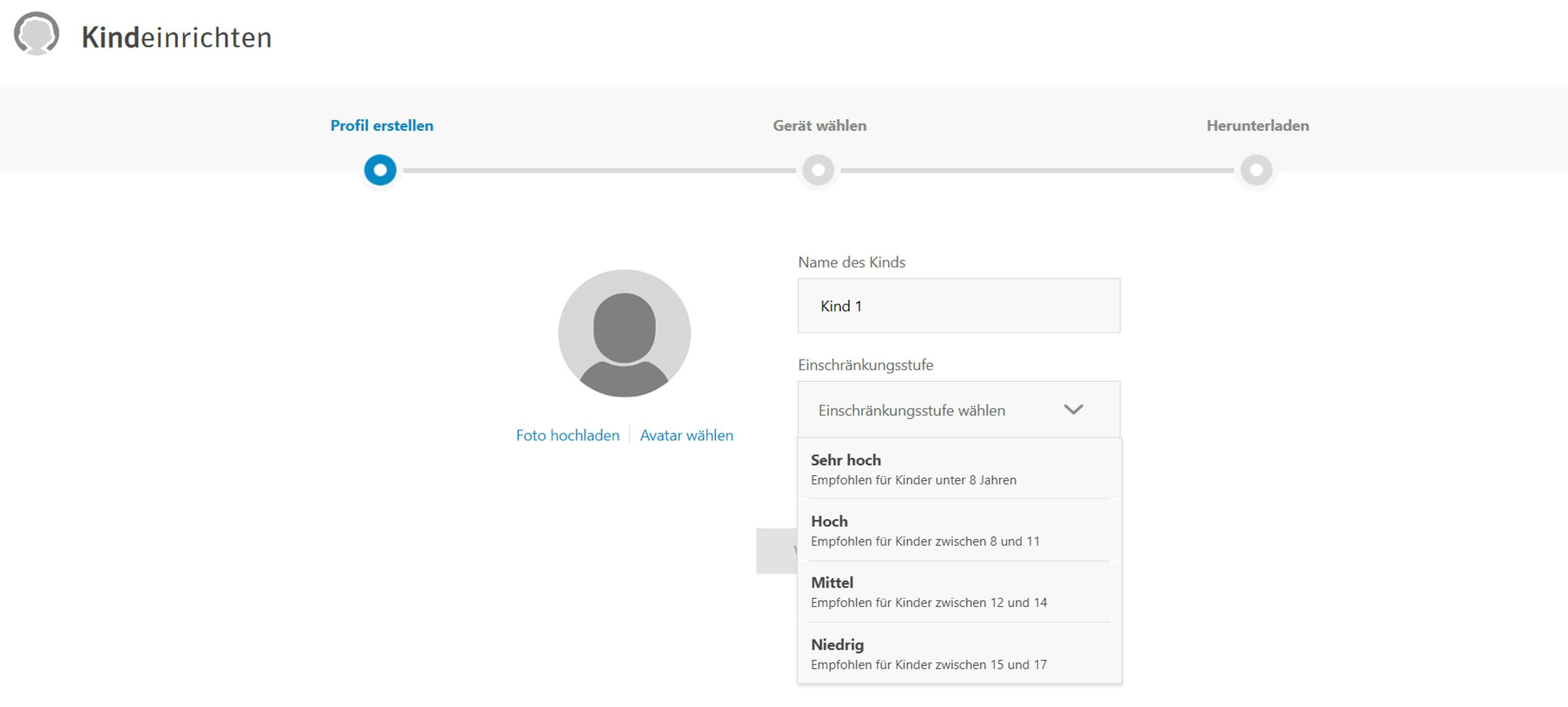Click the gray avatar placeholder image

click(x=624, y=334)
